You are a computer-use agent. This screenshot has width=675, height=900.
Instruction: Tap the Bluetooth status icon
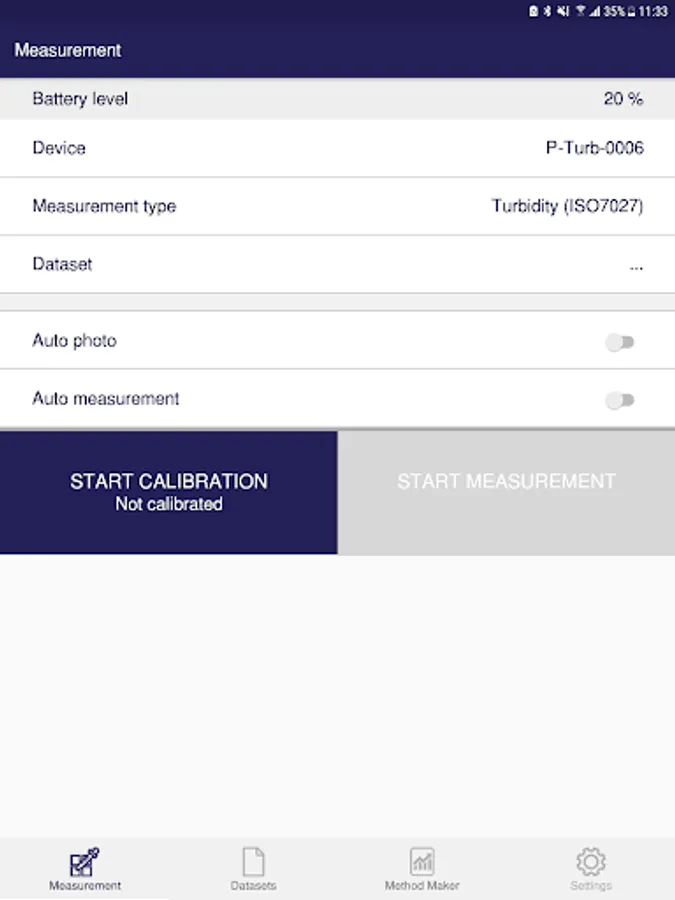548,11
